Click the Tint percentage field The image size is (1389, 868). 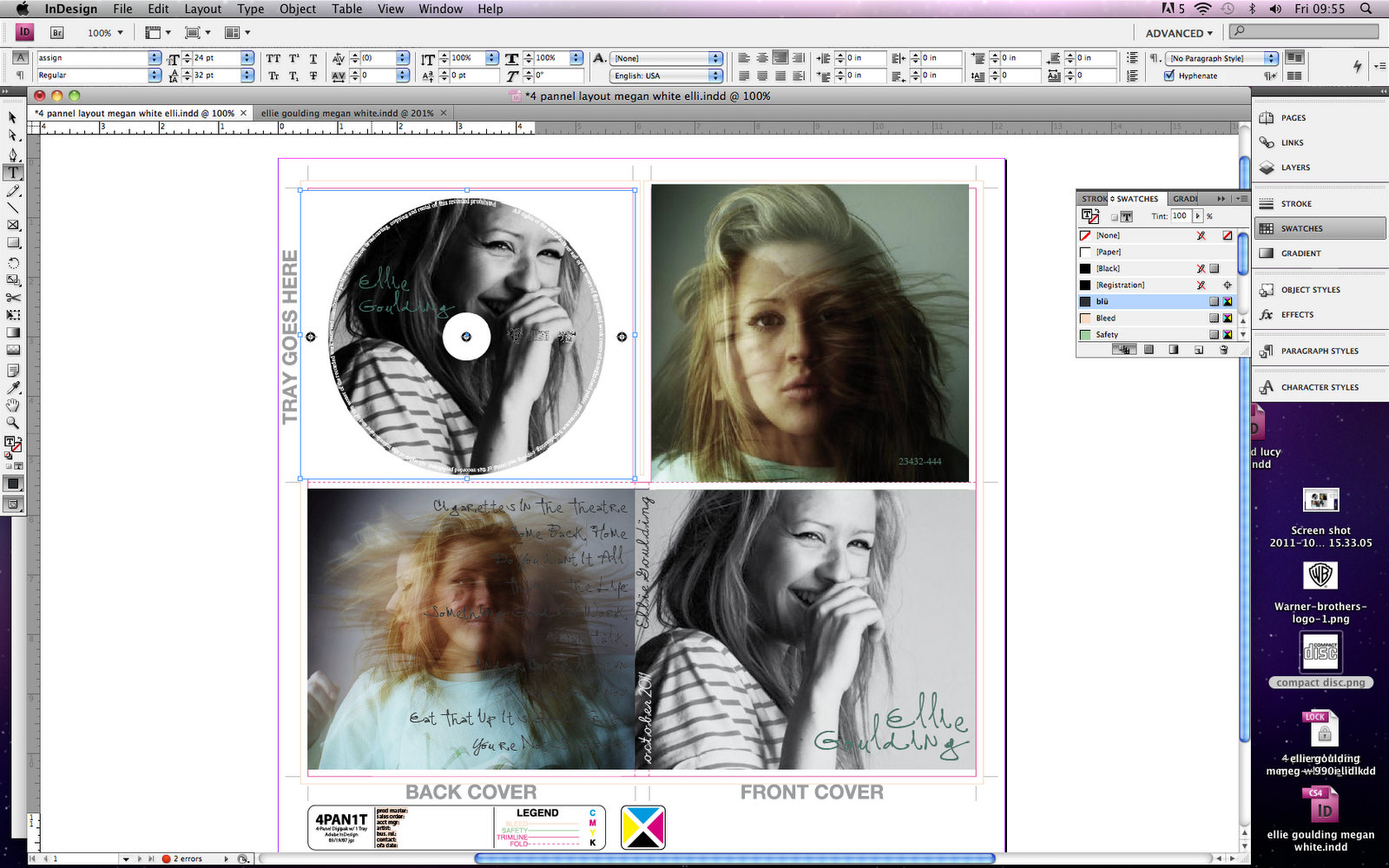tap(1181, 216)
